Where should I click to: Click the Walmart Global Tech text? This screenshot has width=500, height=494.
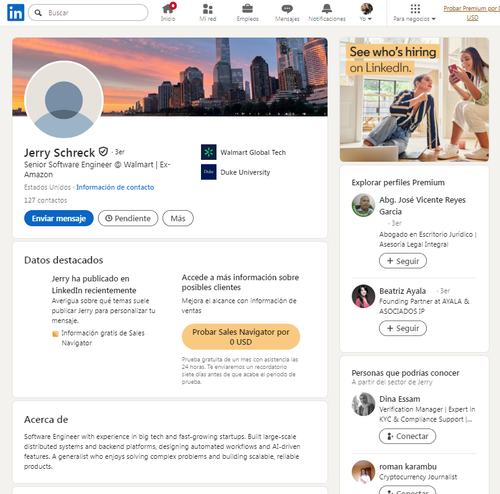coord(253,152)
